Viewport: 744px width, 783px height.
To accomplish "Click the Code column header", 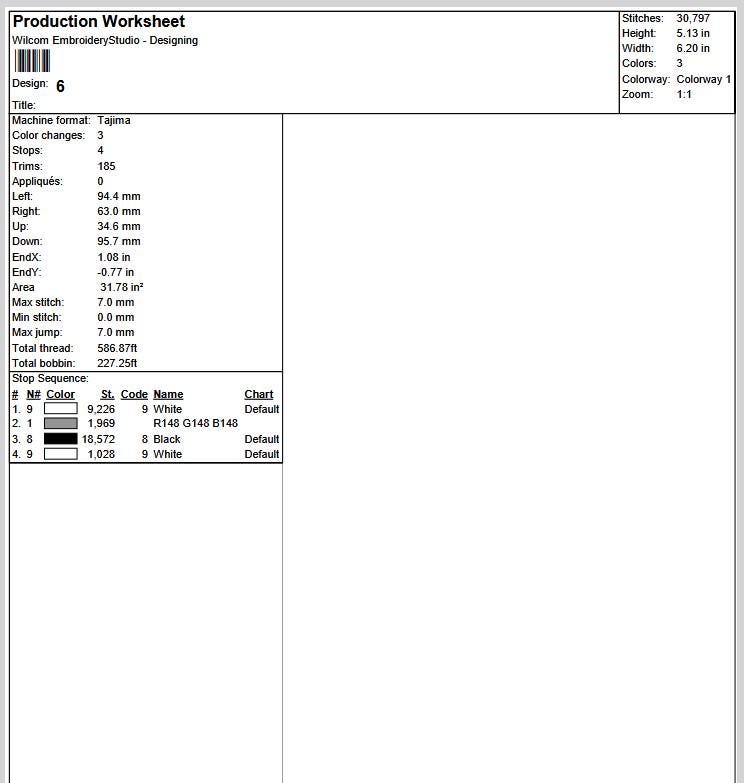I will (134, 394).
